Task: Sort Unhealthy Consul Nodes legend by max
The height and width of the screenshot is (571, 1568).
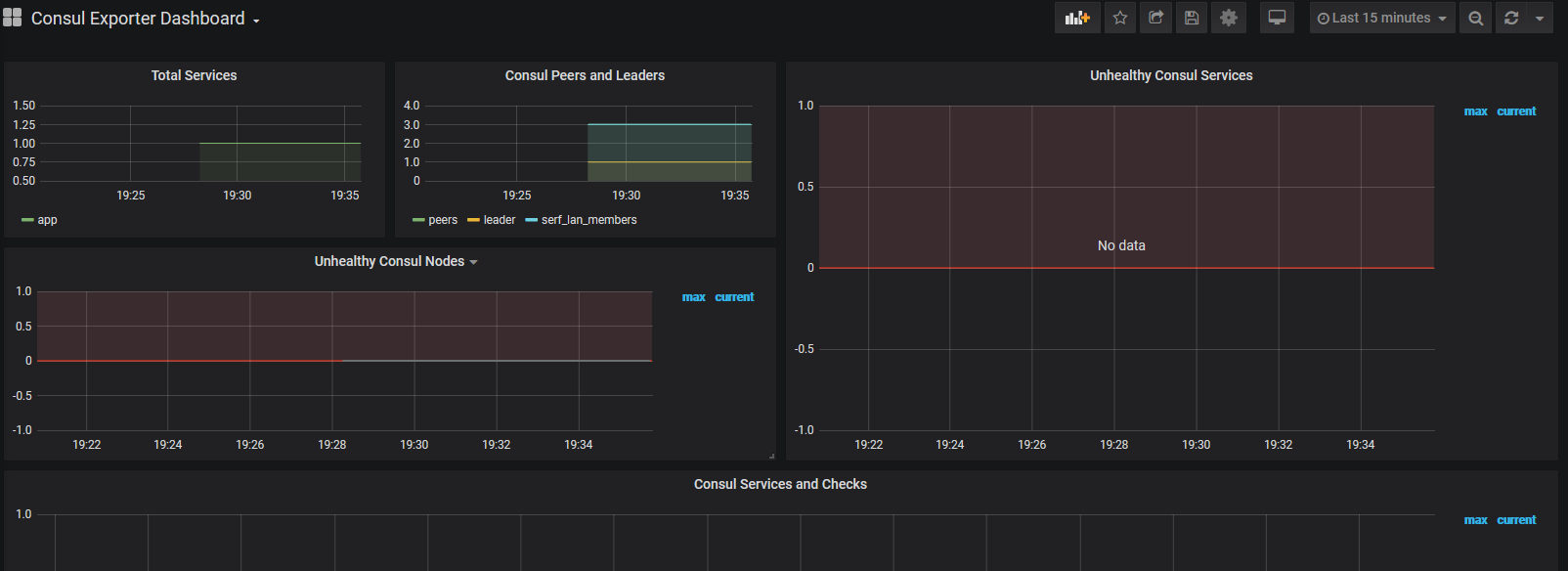Action: pyautogui.click(x=693, y=297)
